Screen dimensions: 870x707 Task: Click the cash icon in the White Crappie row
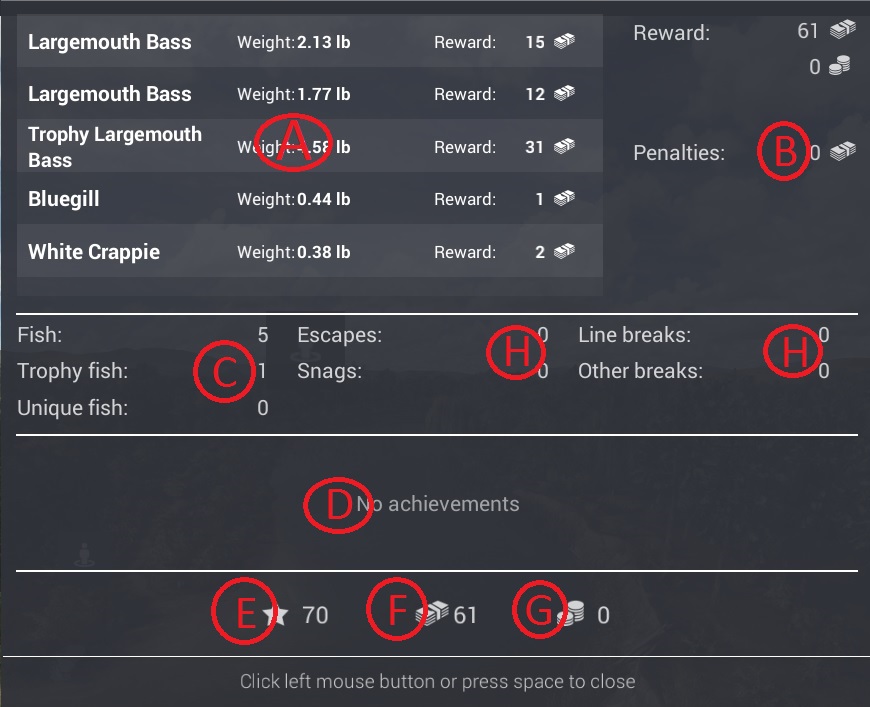565,252
